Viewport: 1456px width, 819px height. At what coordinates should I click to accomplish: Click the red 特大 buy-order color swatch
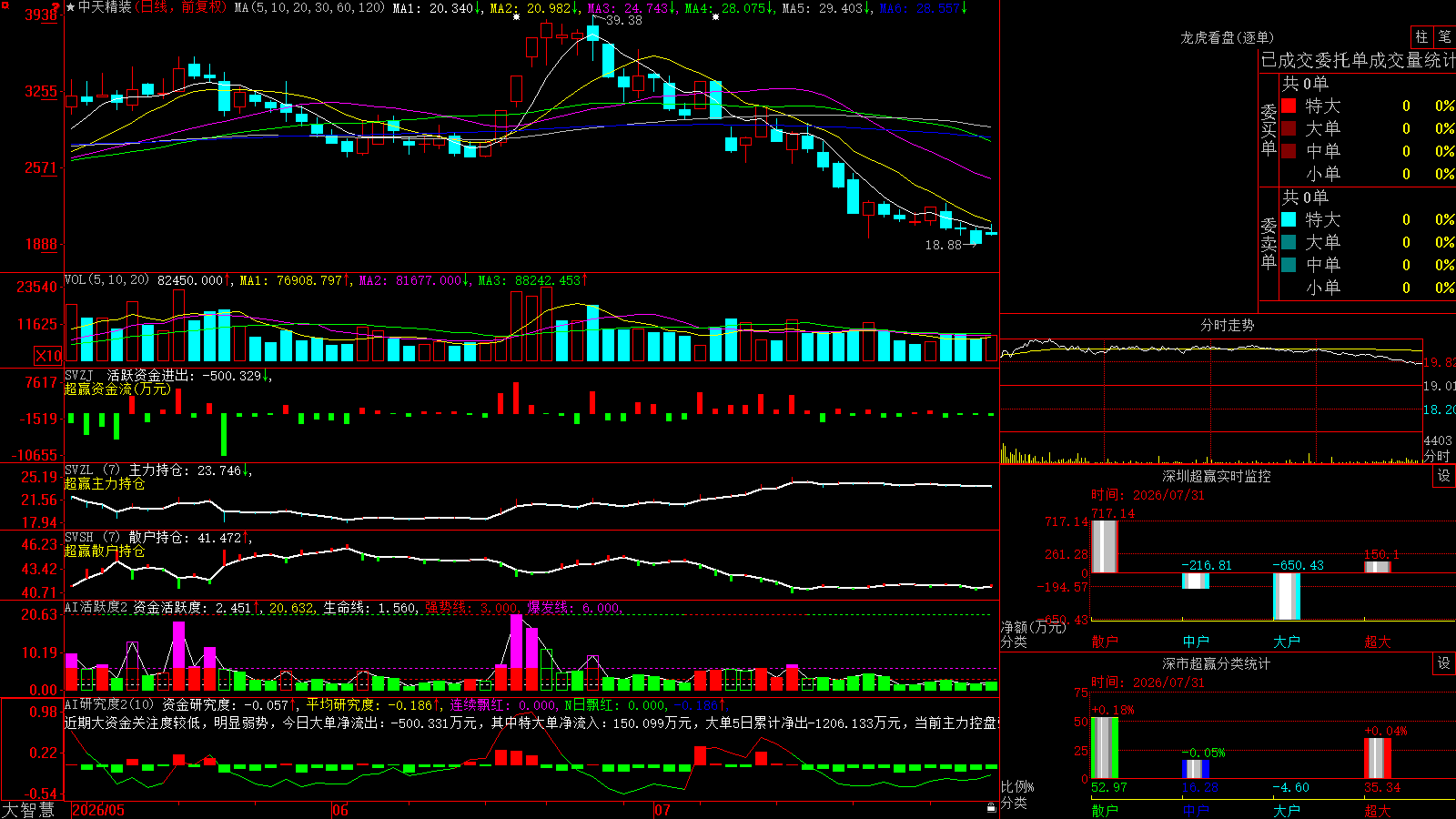1289,106
